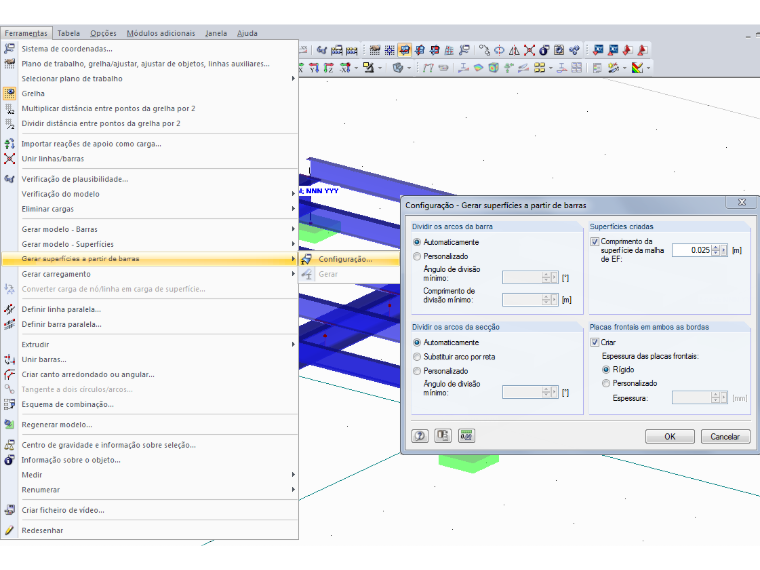This screenshot has width=760, height=570.
Task: Click Definir linha paralela icon
Action: pyautogui.click(x=9, y=309)
